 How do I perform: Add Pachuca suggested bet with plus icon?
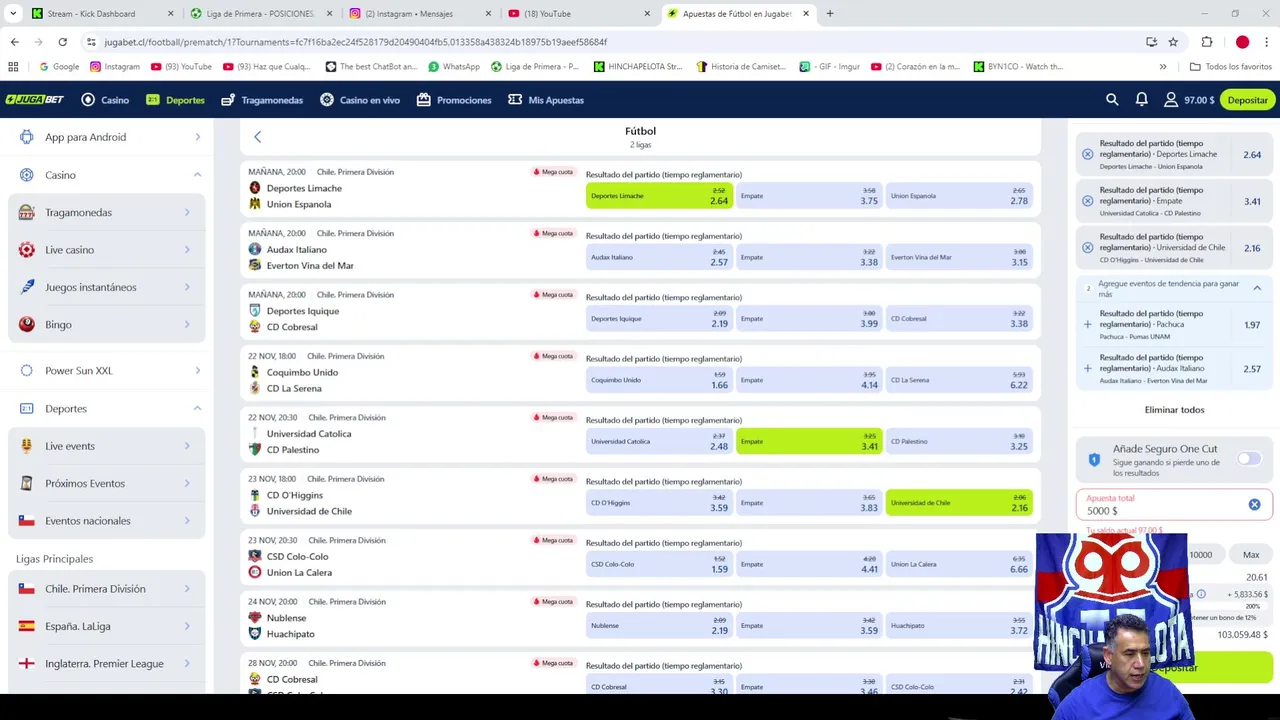[1088, 325]
